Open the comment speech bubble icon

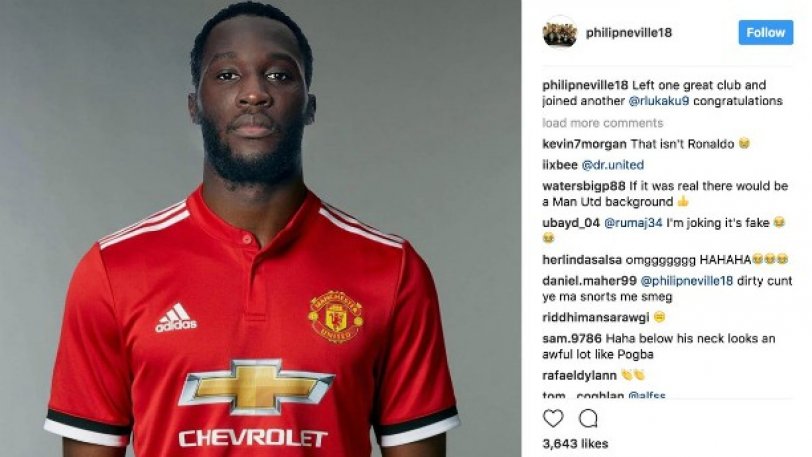(x=588, y=418)
